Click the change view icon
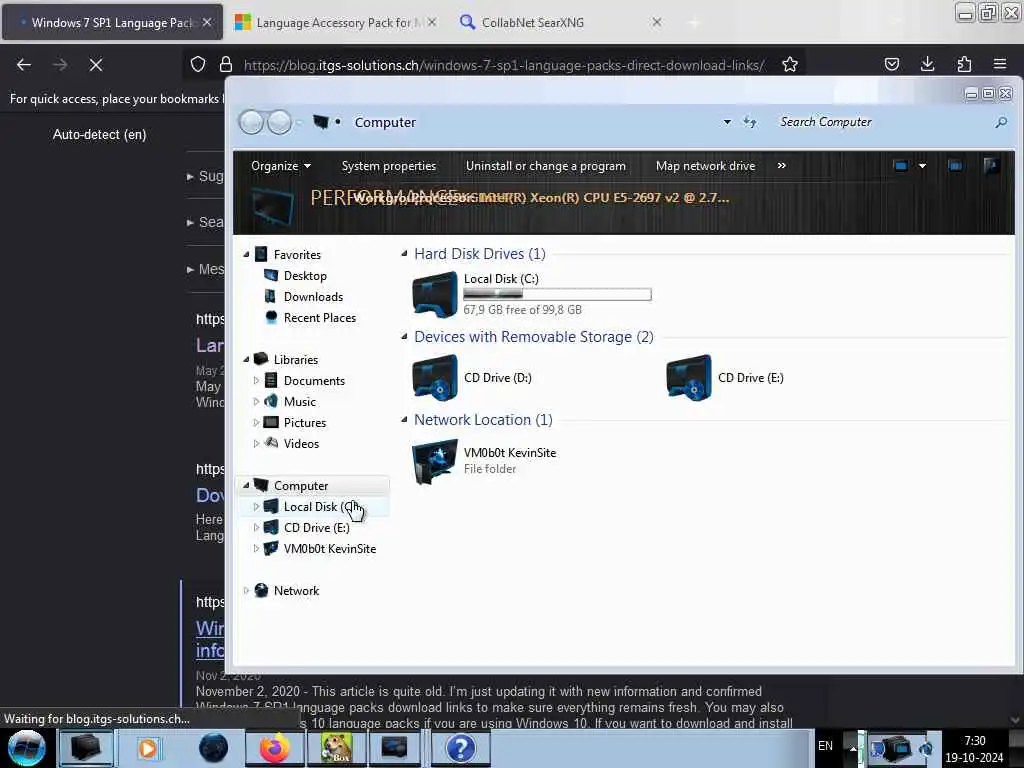 click(x=901, y=166)
